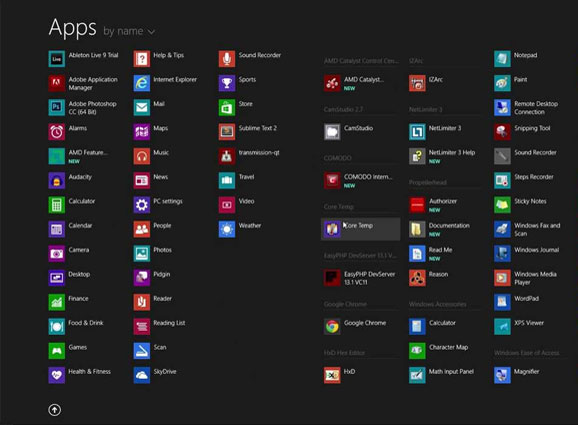Open the SkyDrive cloud icon

click(142, 375)
